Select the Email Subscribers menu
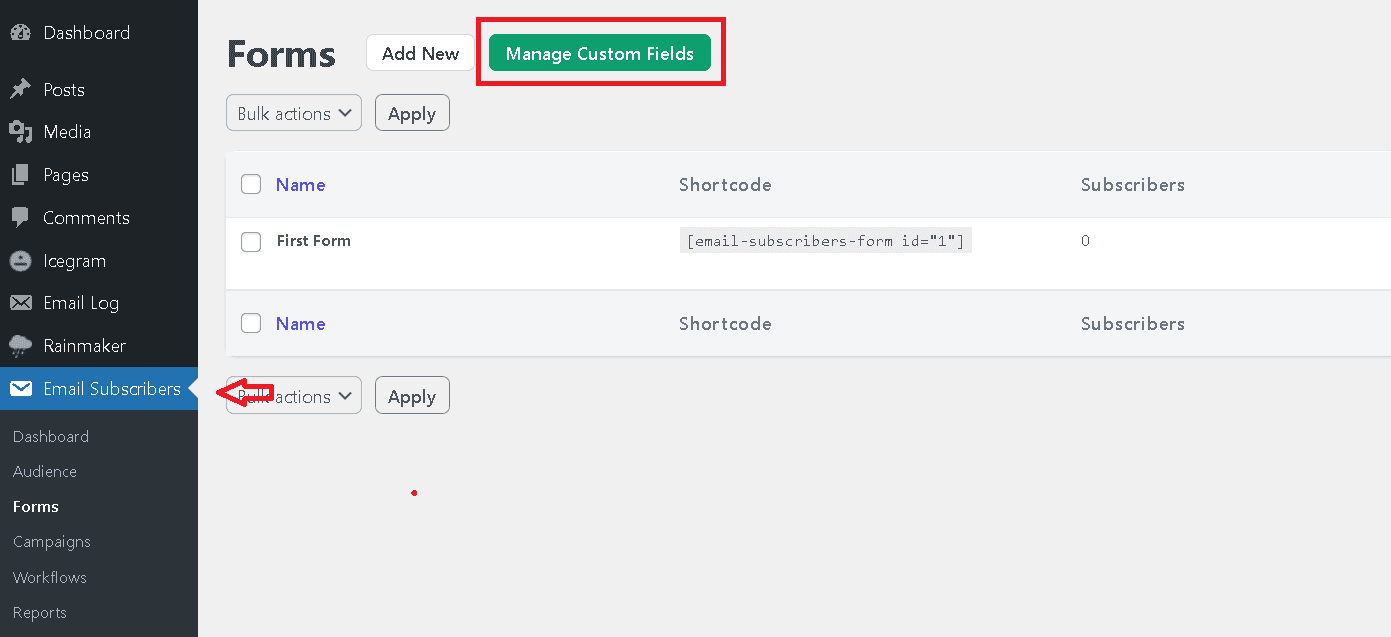 (99, 389)
